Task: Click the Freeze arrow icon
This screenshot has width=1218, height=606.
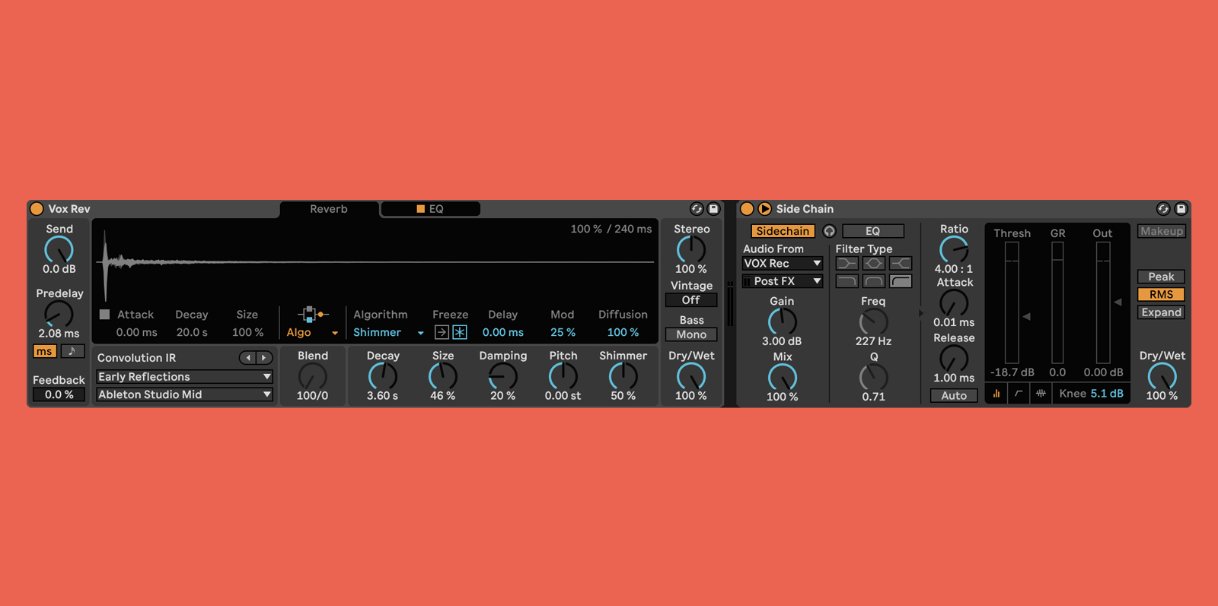Action: [442, 332]
